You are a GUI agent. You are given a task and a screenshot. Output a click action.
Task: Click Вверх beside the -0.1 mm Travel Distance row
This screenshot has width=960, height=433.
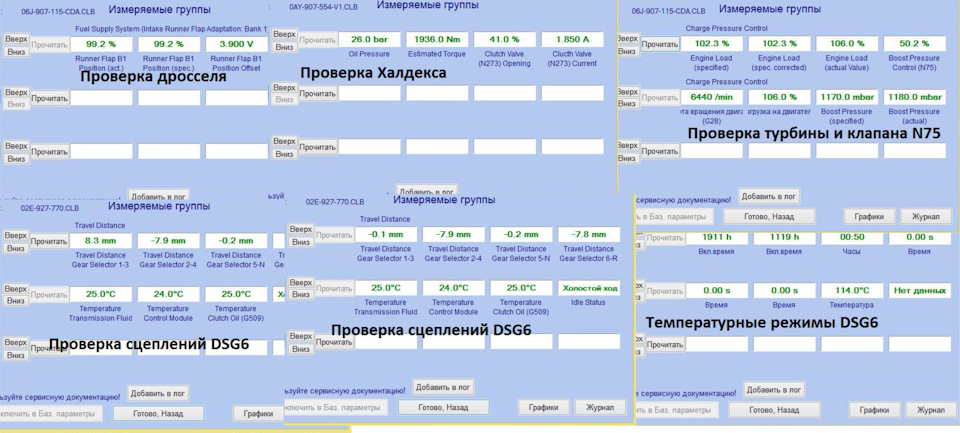[301, 230]
